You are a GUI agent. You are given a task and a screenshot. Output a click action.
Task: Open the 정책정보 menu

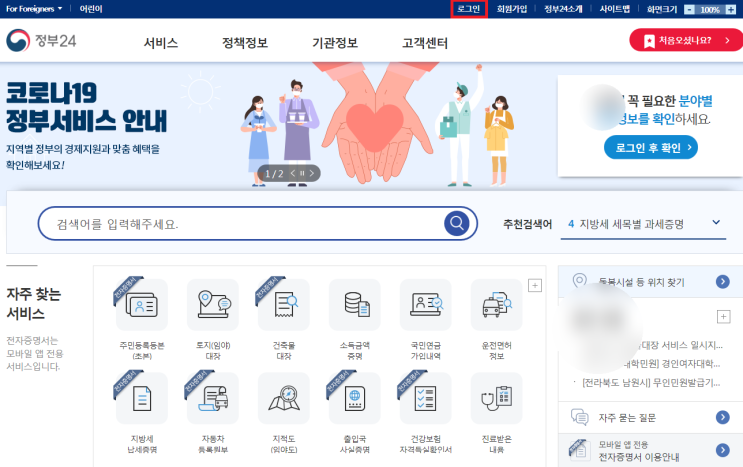point(245,43)
